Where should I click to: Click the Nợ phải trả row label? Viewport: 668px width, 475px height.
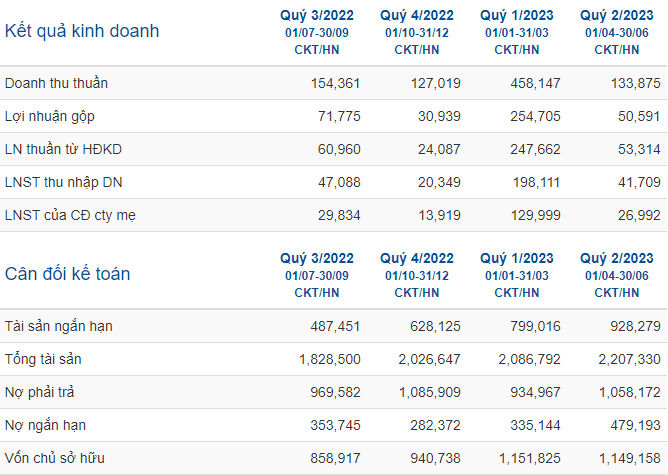(40, 392)
